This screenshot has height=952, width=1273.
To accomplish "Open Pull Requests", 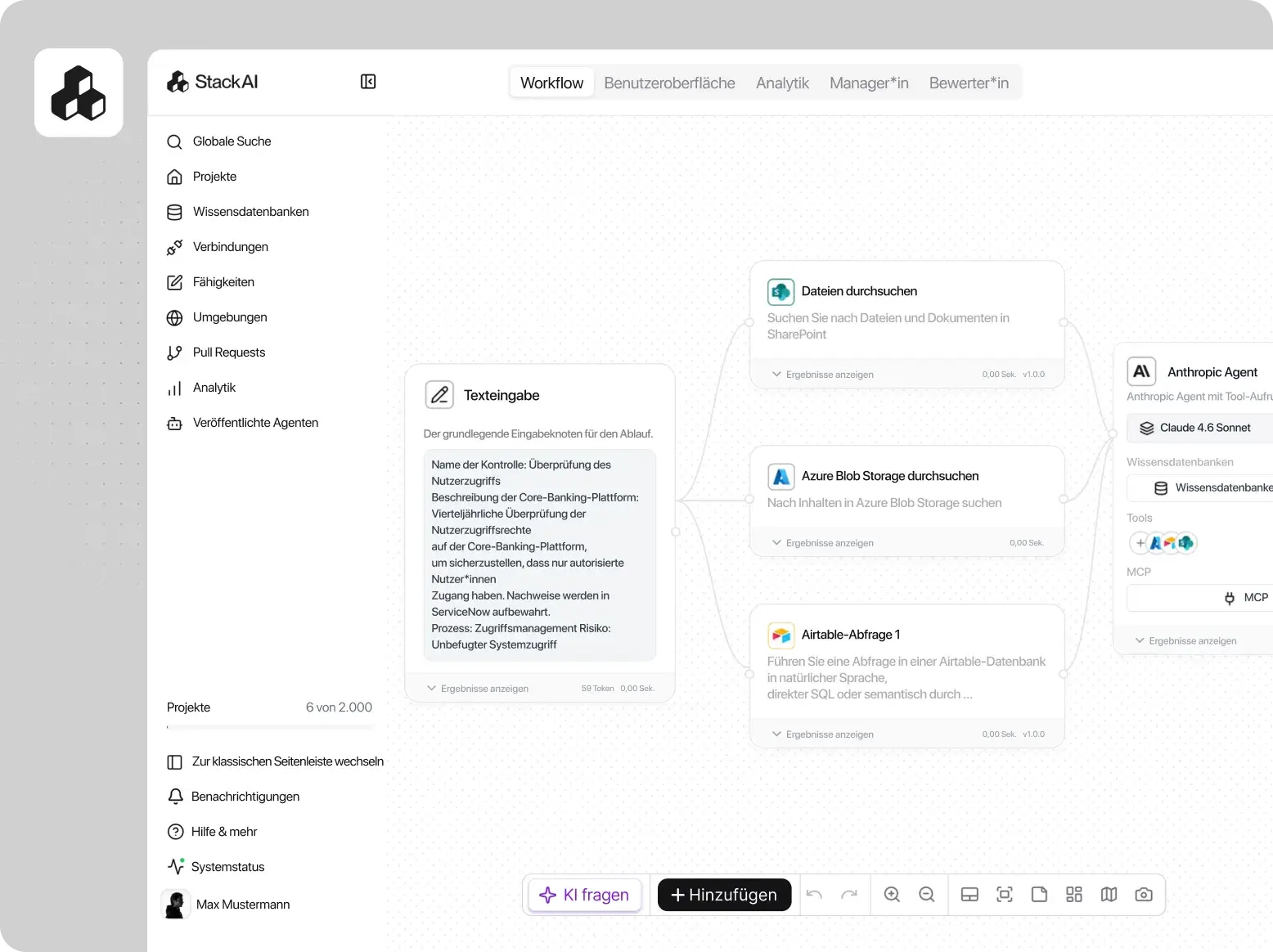I will point(216,353).
